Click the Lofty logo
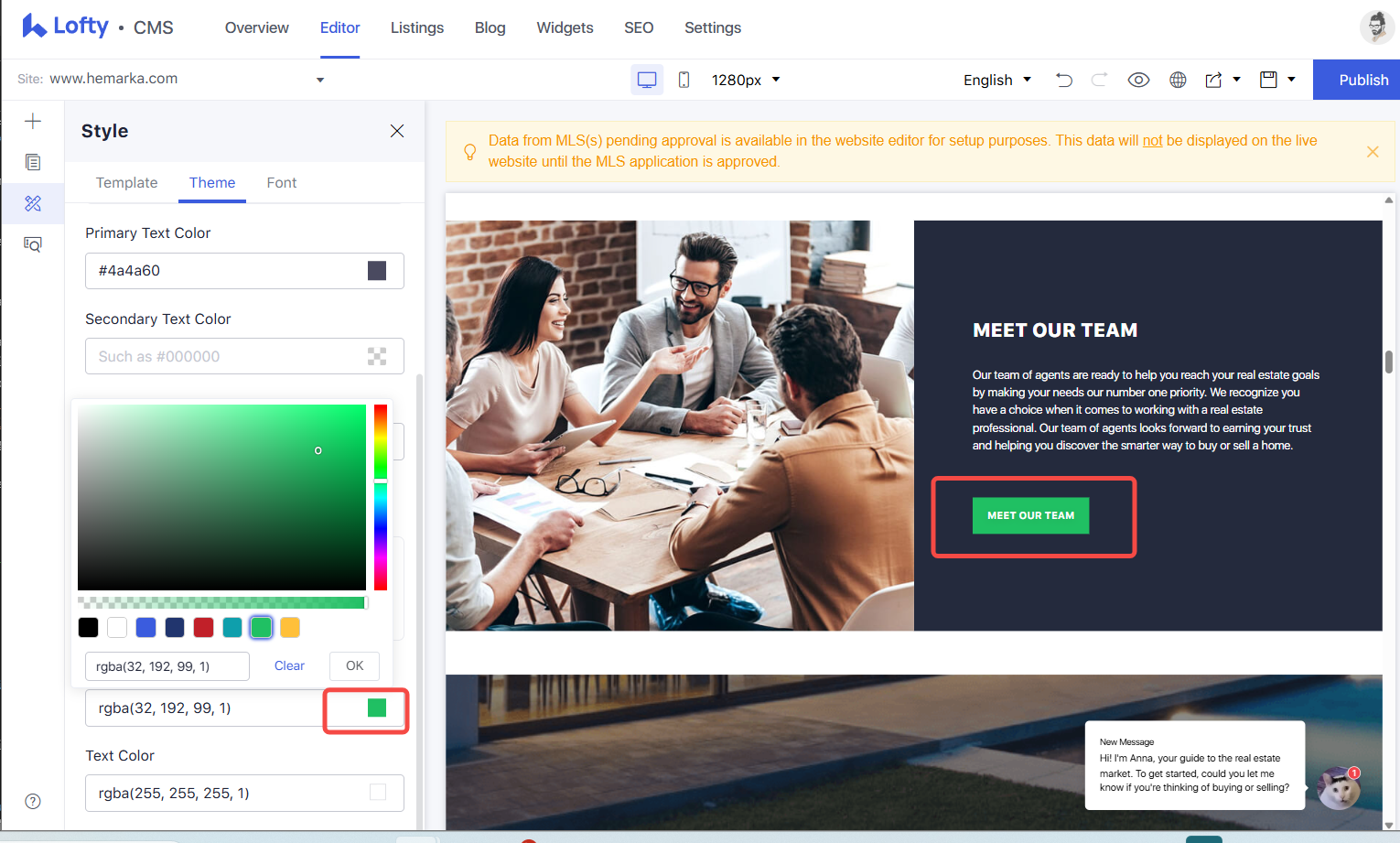 tap(66, 27)
